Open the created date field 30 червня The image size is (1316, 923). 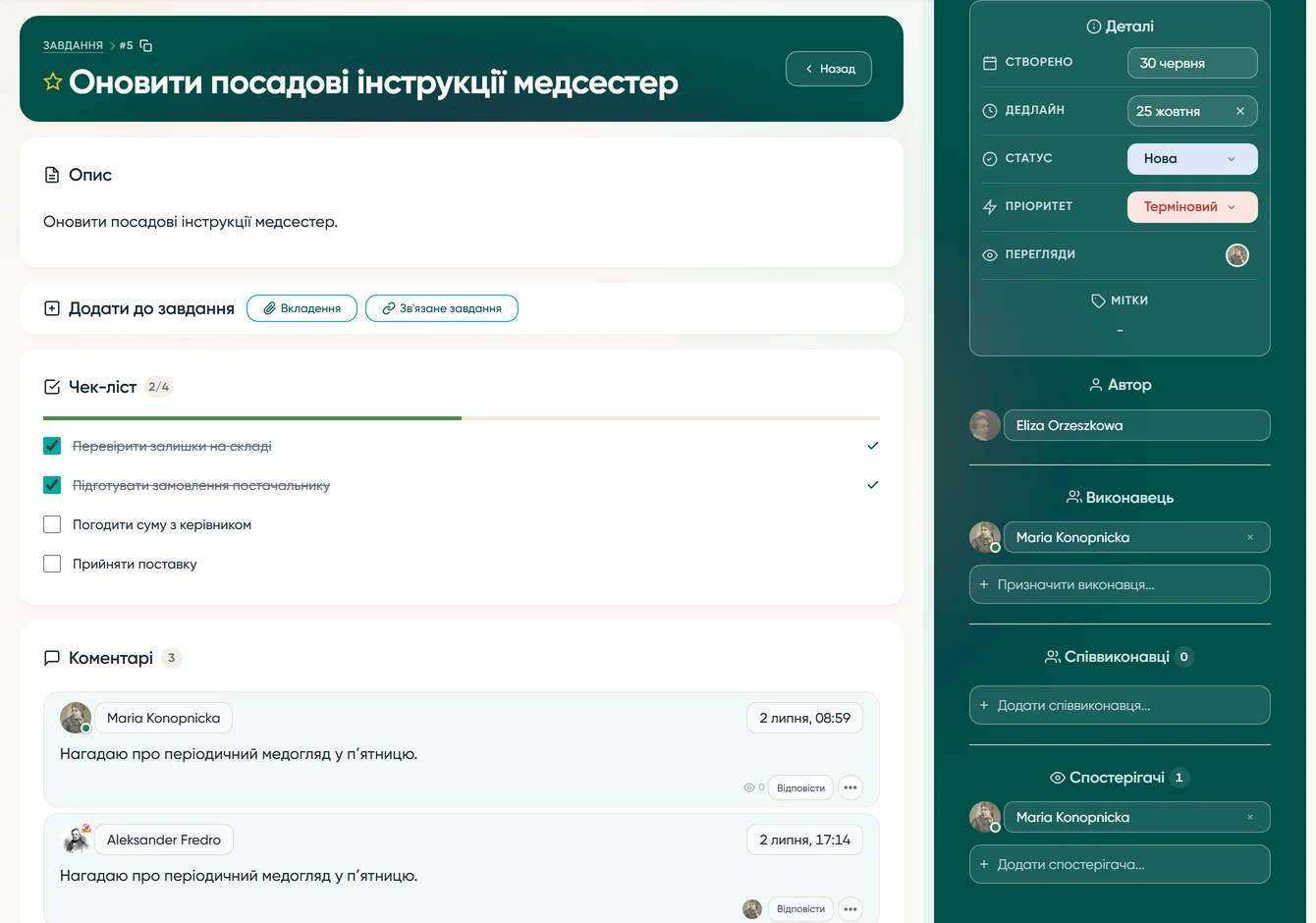coord(1192,63)
